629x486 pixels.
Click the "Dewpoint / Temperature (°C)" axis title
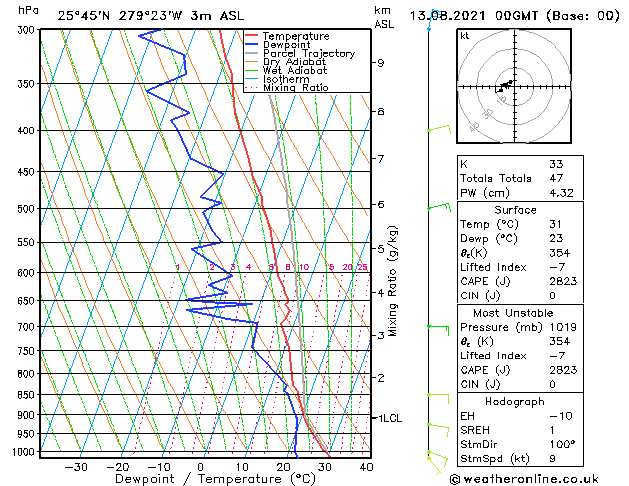(x=215, y=479)
